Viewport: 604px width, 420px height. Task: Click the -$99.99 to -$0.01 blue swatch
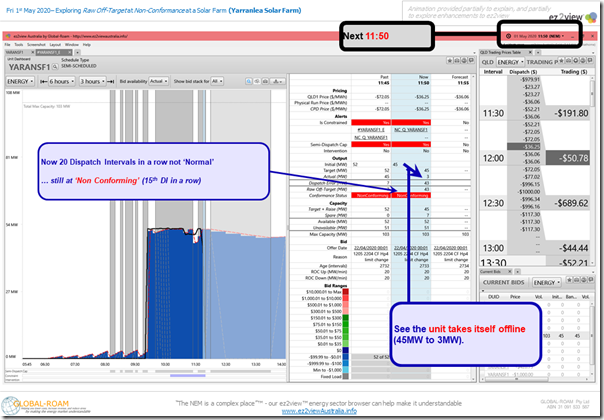346,357
